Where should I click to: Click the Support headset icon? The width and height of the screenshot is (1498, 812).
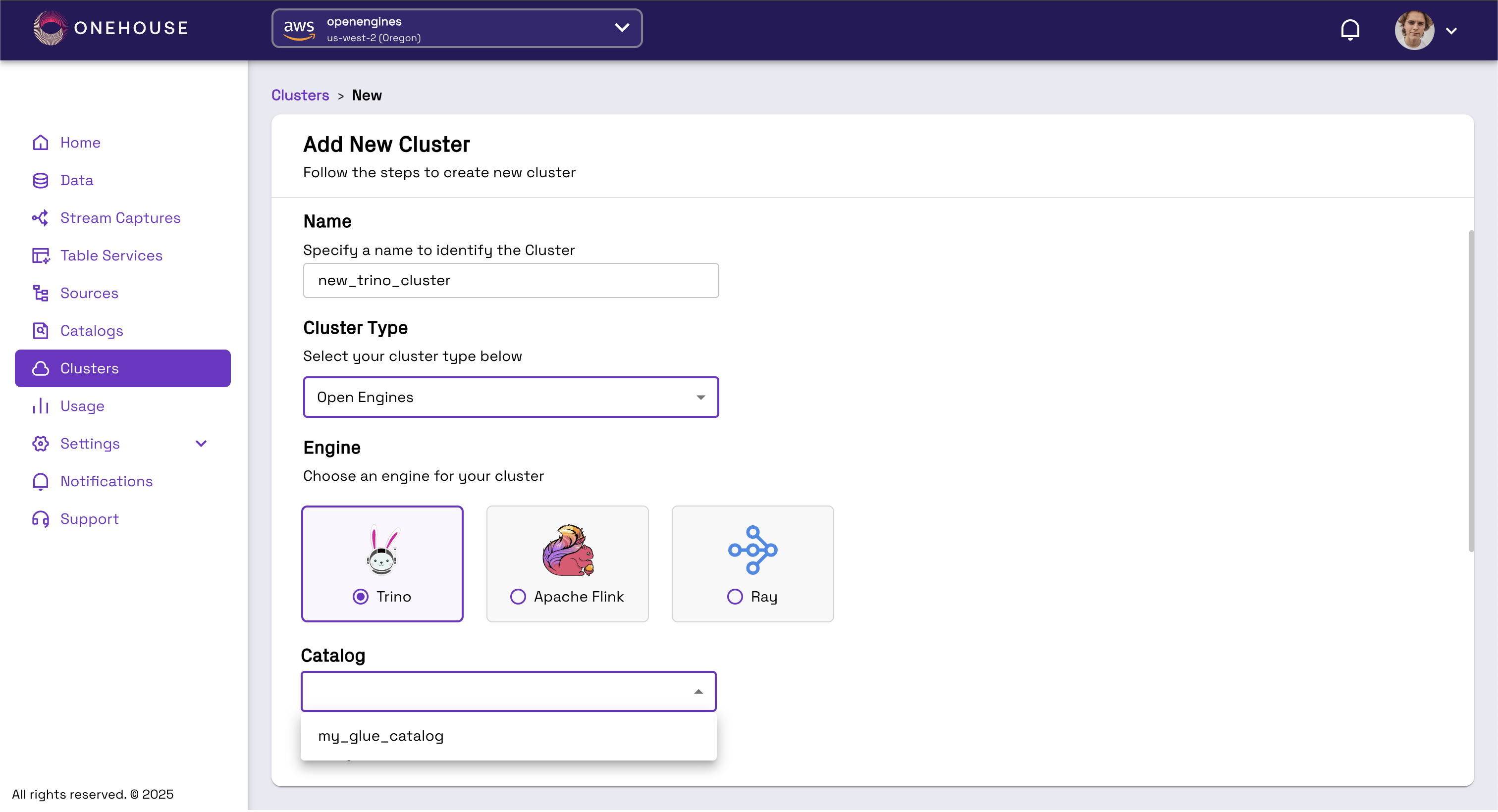tap(40, 518)
